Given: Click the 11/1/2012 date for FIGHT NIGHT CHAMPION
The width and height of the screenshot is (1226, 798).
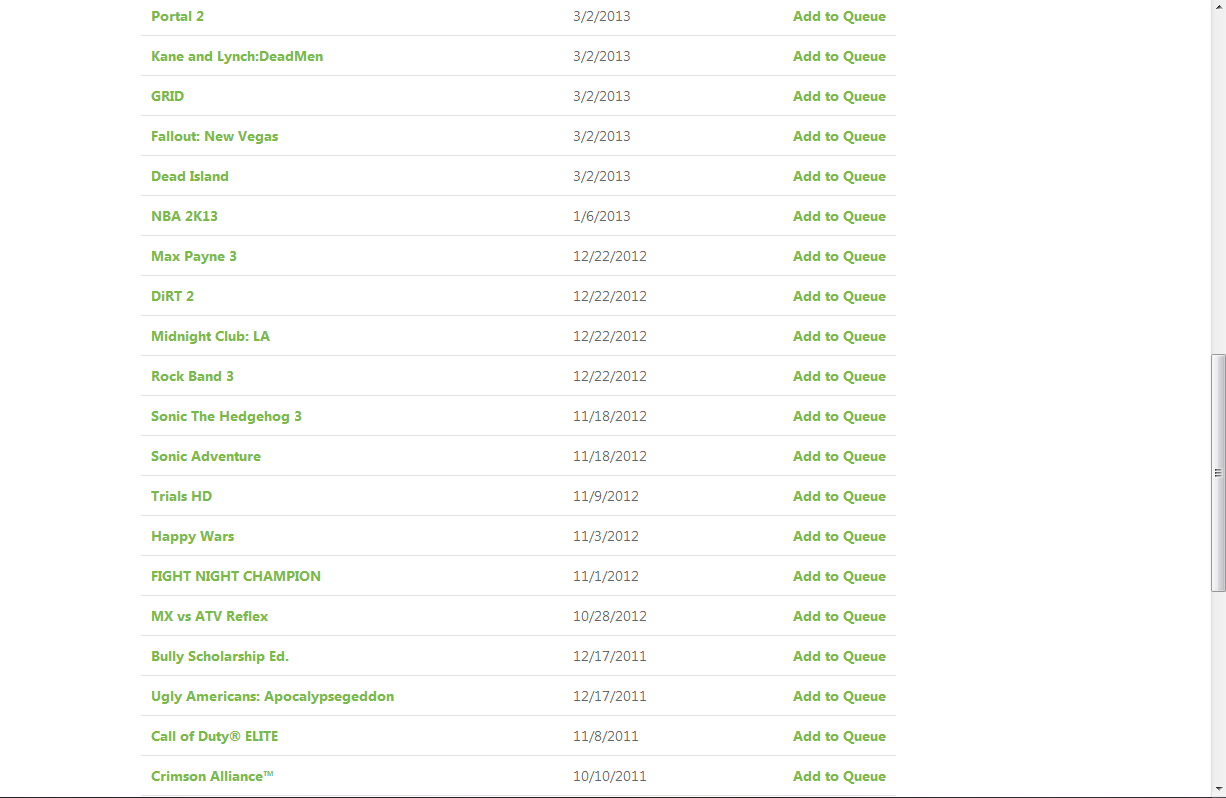Looking at the screenshot, I should [x=606, y=576].
